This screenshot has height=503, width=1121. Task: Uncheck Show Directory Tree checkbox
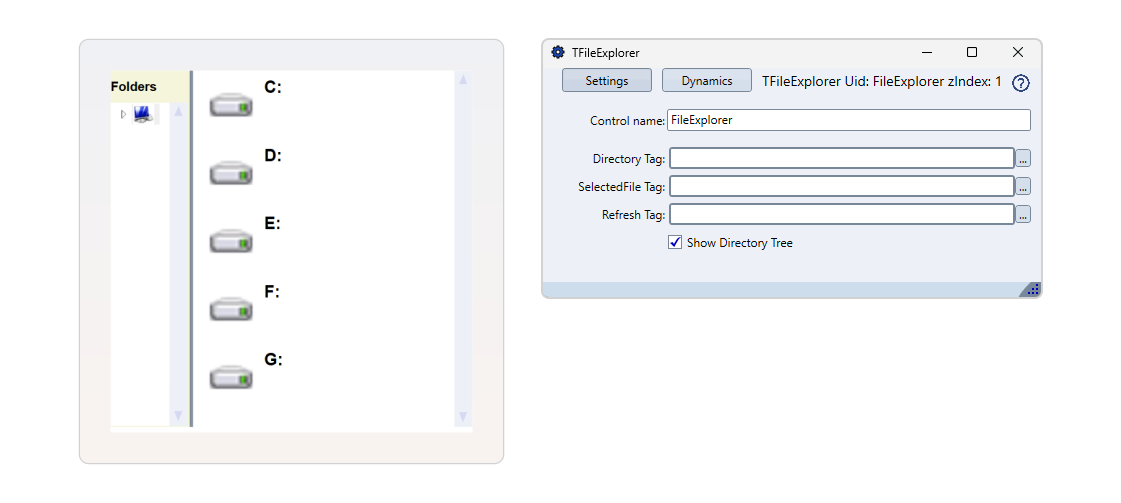tap(675, 242)
